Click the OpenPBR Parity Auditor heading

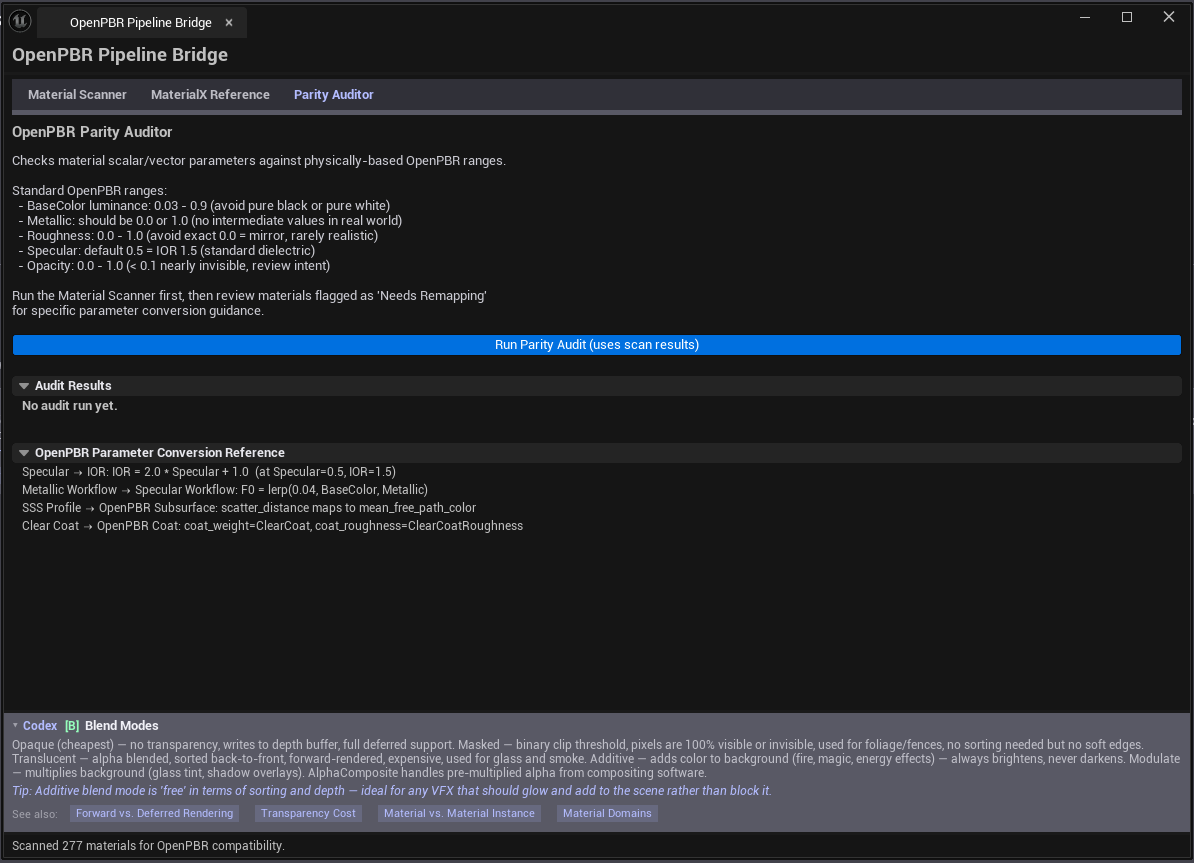(x=92, y=132)
